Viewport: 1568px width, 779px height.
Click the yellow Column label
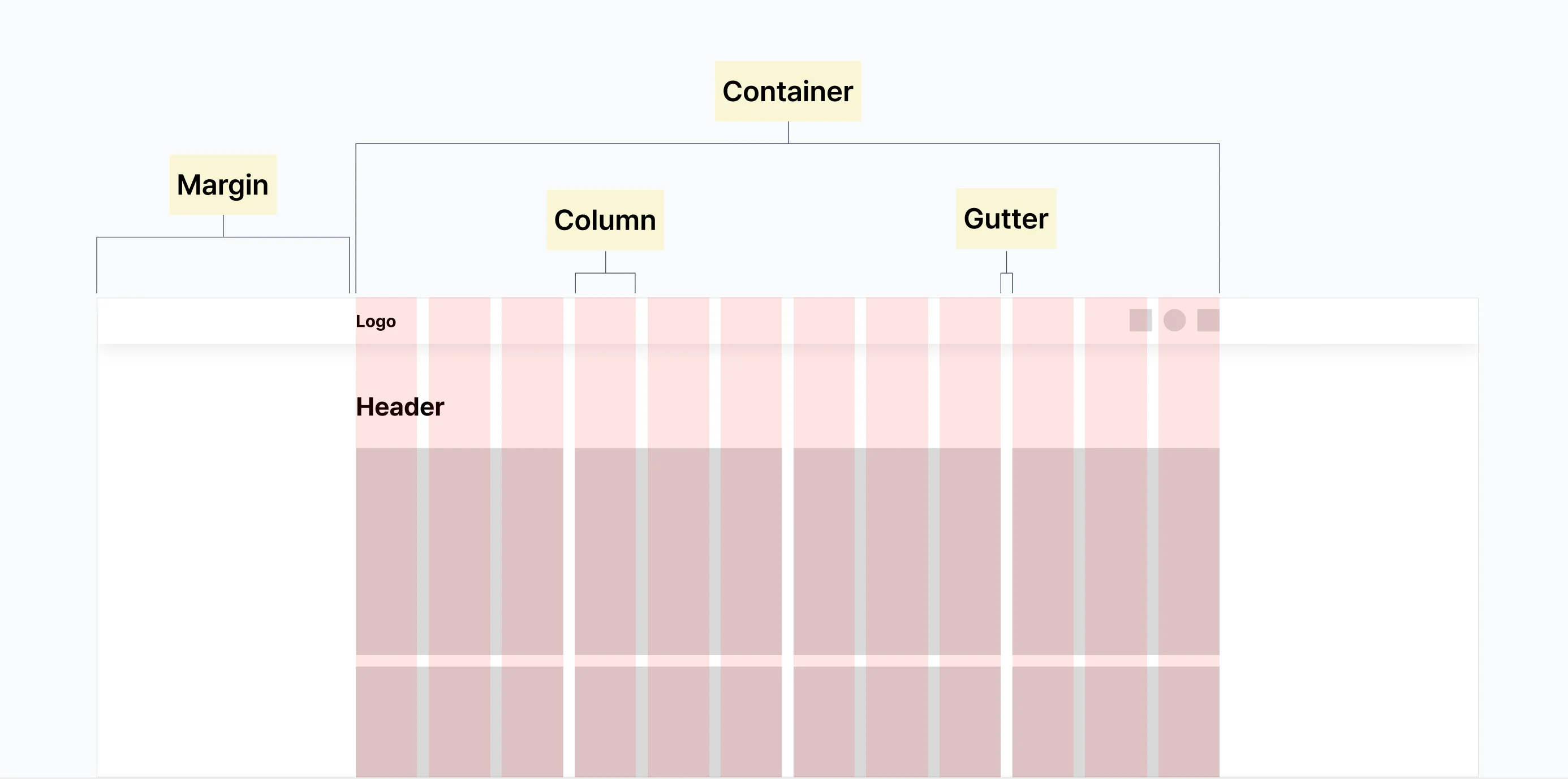click(605, 220)
